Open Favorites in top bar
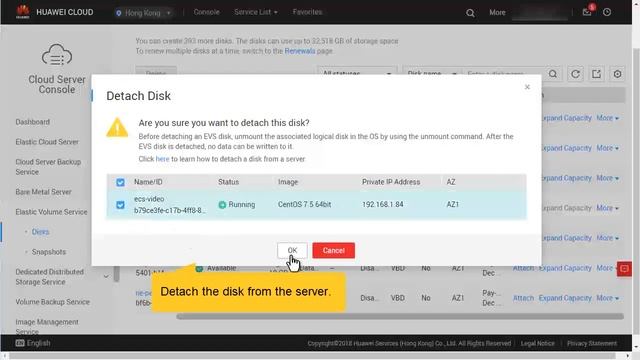The height and width of the screenshot is (360, 640). point(307,12)
